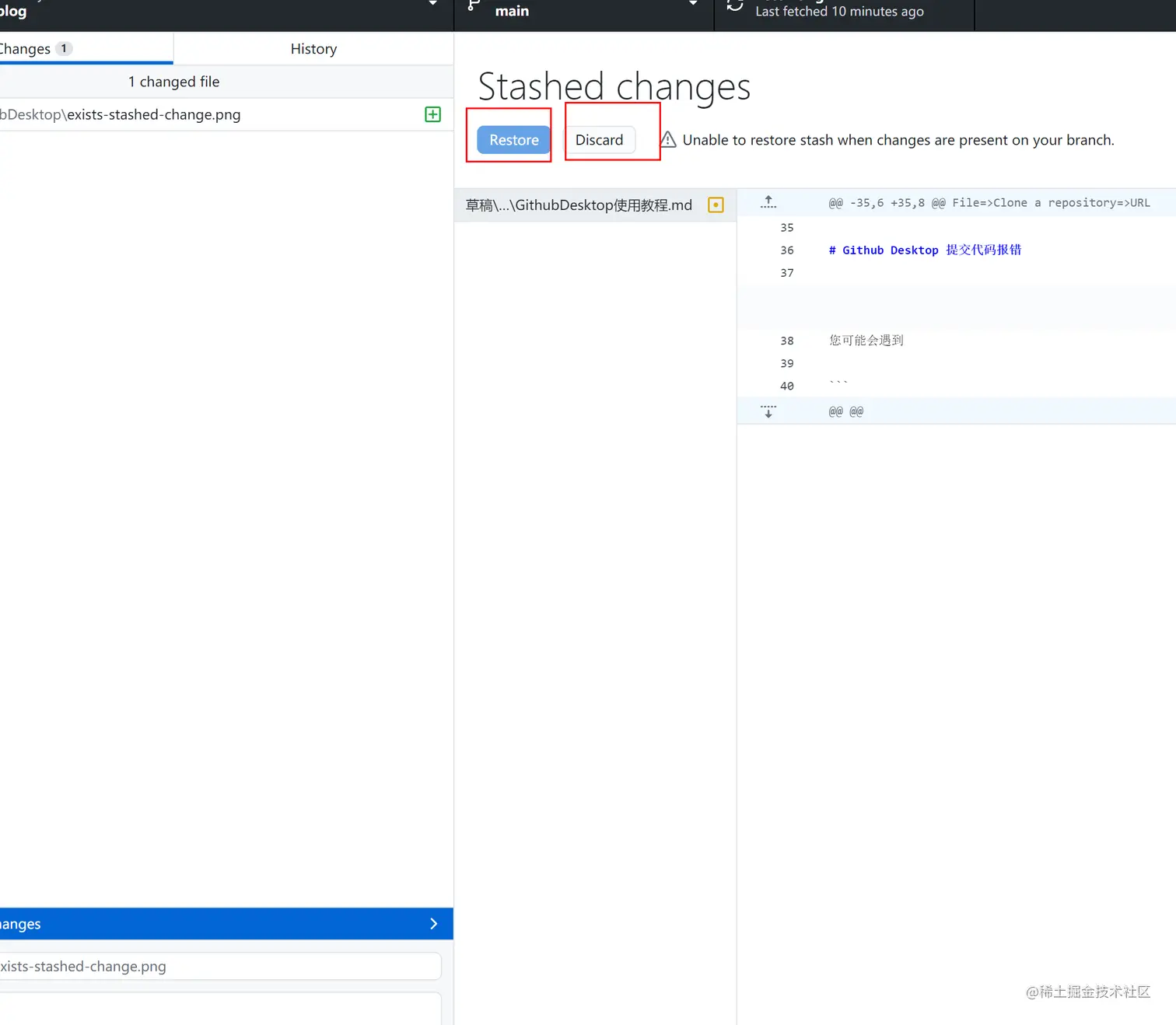Click Last fetched 10 minutes ago
The height and width of the screenshot is (1025, 1176).
click(x=839, y=12)
